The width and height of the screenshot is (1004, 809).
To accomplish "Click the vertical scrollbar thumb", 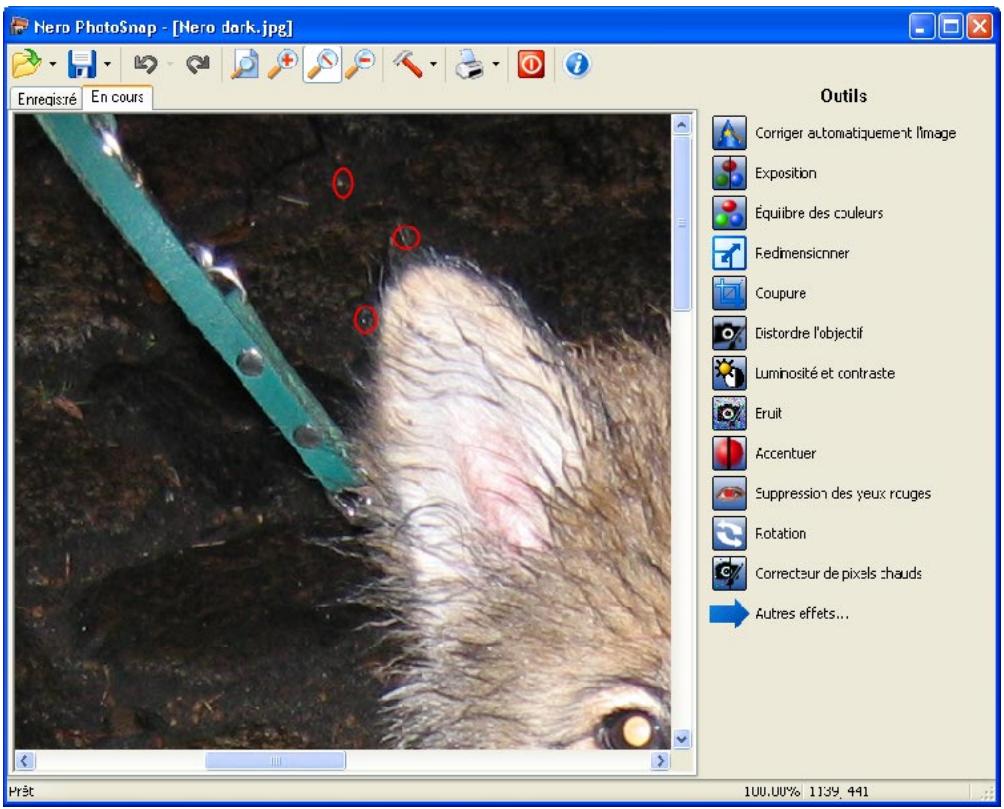I will 682,223.
